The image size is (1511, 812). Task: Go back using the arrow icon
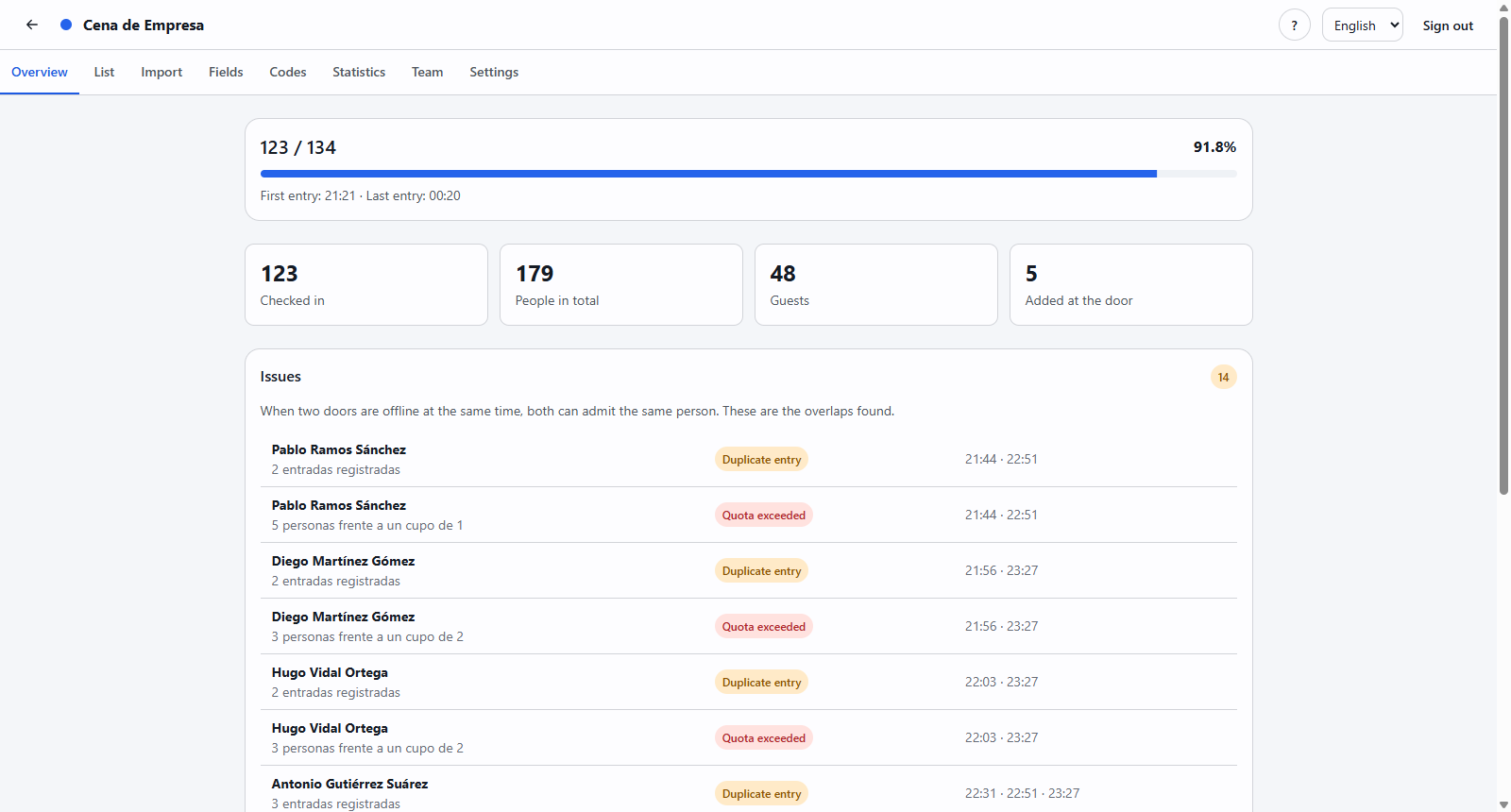pos(32,25)
